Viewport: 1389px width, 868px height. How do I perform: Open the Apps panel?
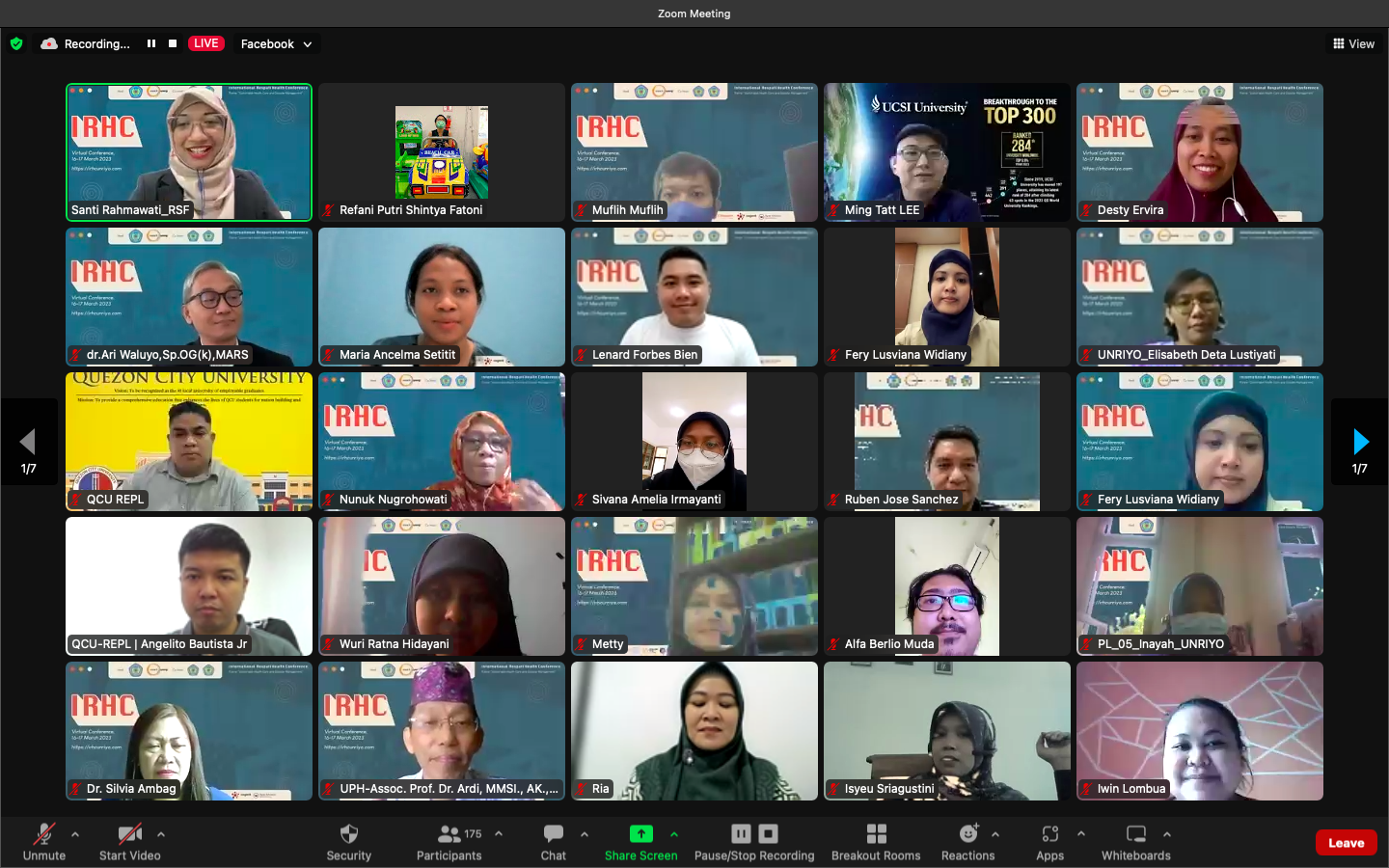click(x=1049, y=841)
